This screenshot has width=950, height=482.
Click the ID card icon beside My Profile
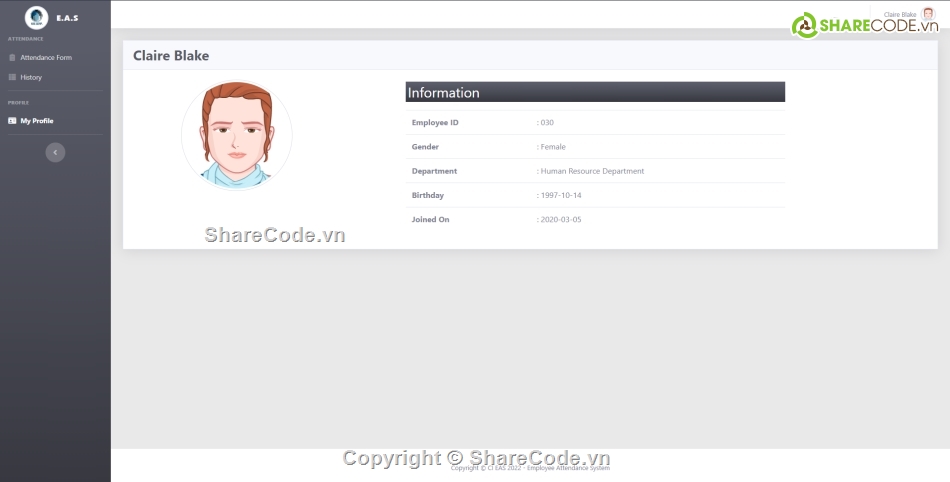point(12,121)
